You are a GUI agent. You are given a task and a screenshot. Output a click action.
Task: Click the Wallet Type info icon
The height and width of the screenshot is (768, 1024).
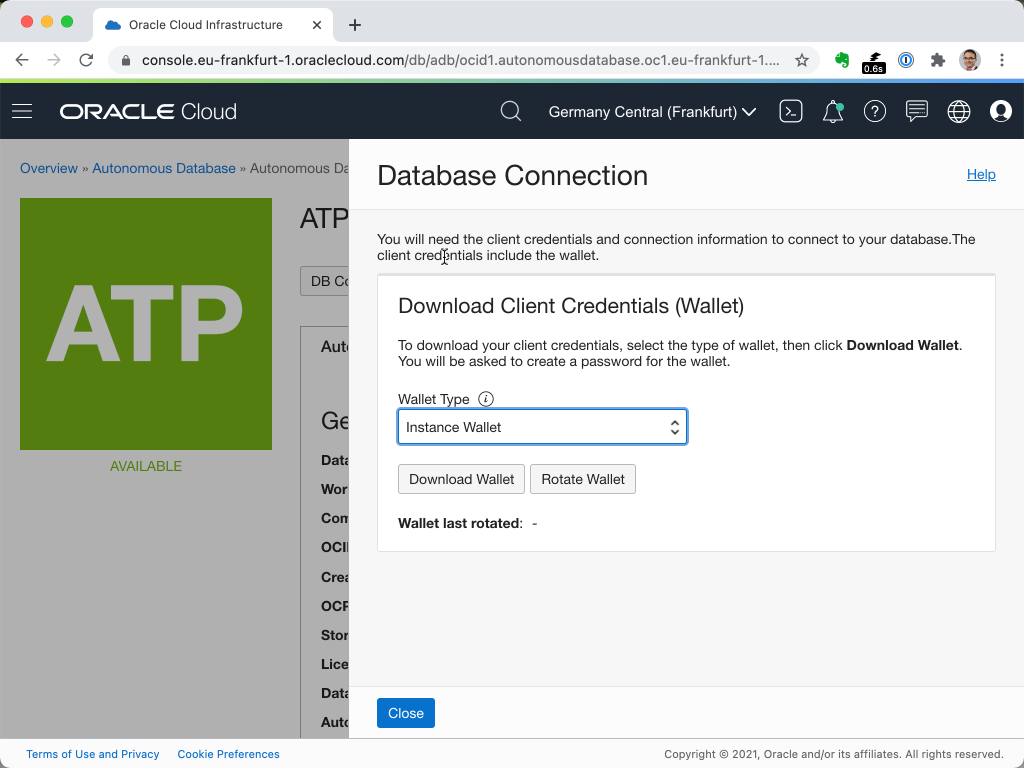[486, 399]
